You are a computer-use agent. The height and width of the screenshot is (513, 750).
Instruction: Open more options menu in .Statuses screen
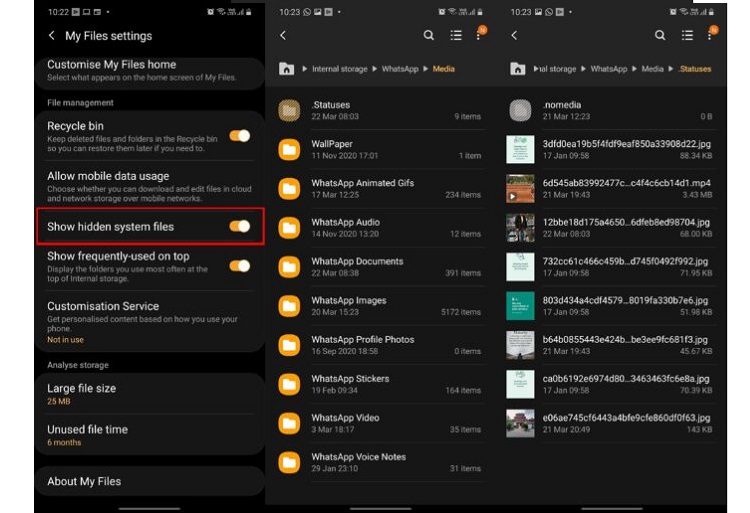(711, 35)
